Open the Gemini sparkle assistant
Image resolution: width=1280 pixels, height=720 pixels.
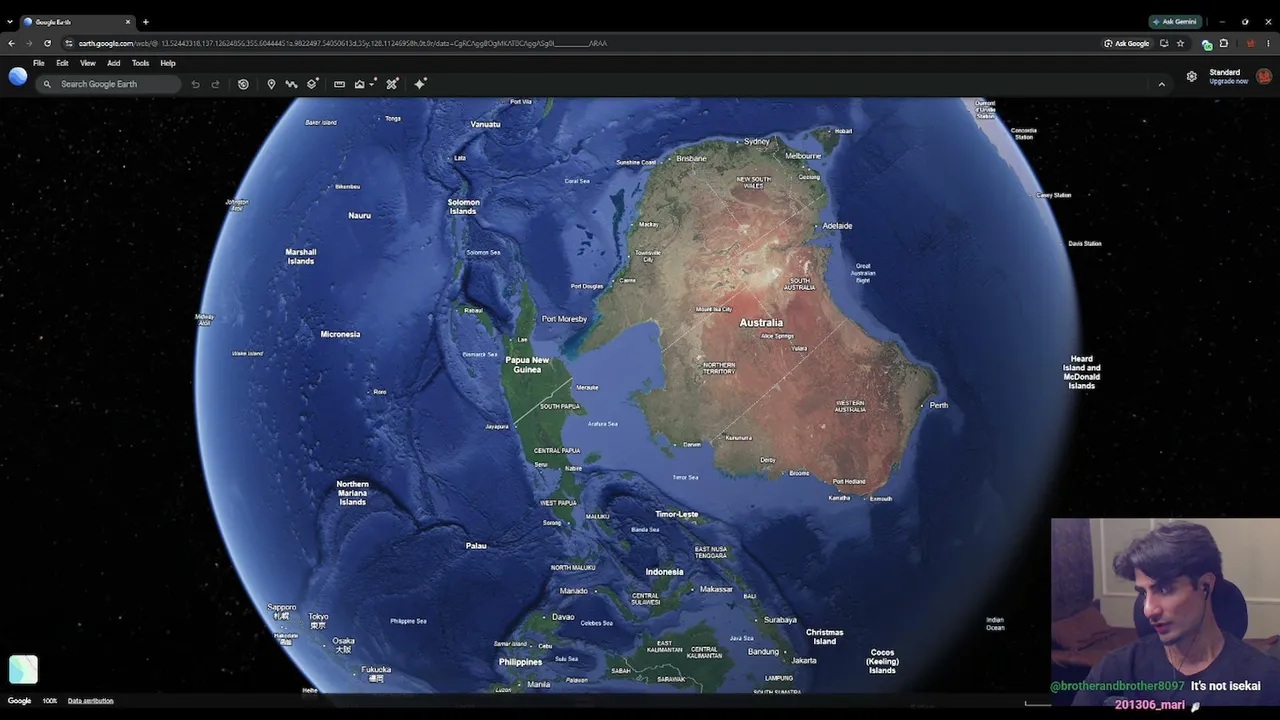[420, 84]
